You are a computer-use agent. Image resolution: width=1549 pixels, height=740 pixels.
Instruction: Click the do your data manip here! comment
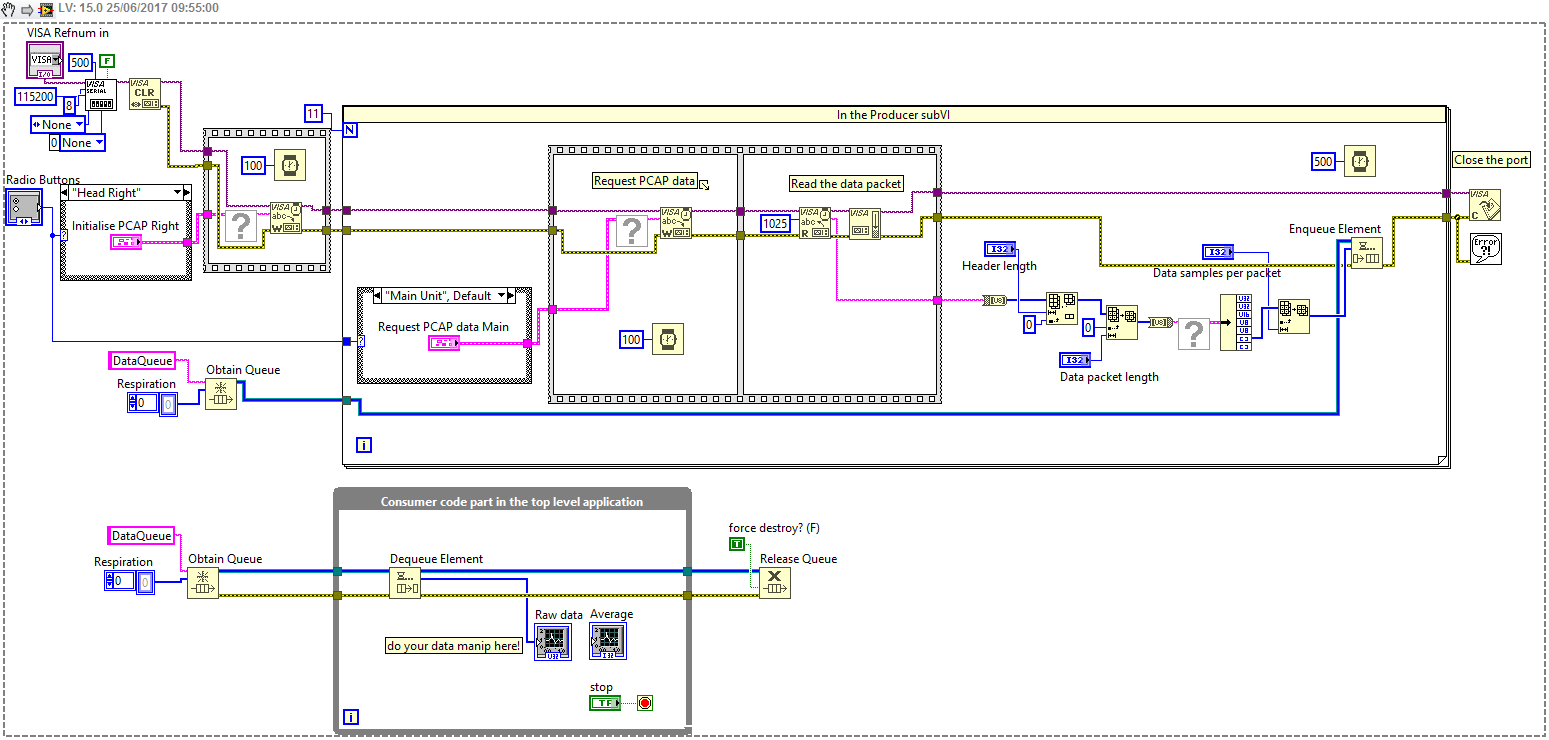[x=454, y=646]
